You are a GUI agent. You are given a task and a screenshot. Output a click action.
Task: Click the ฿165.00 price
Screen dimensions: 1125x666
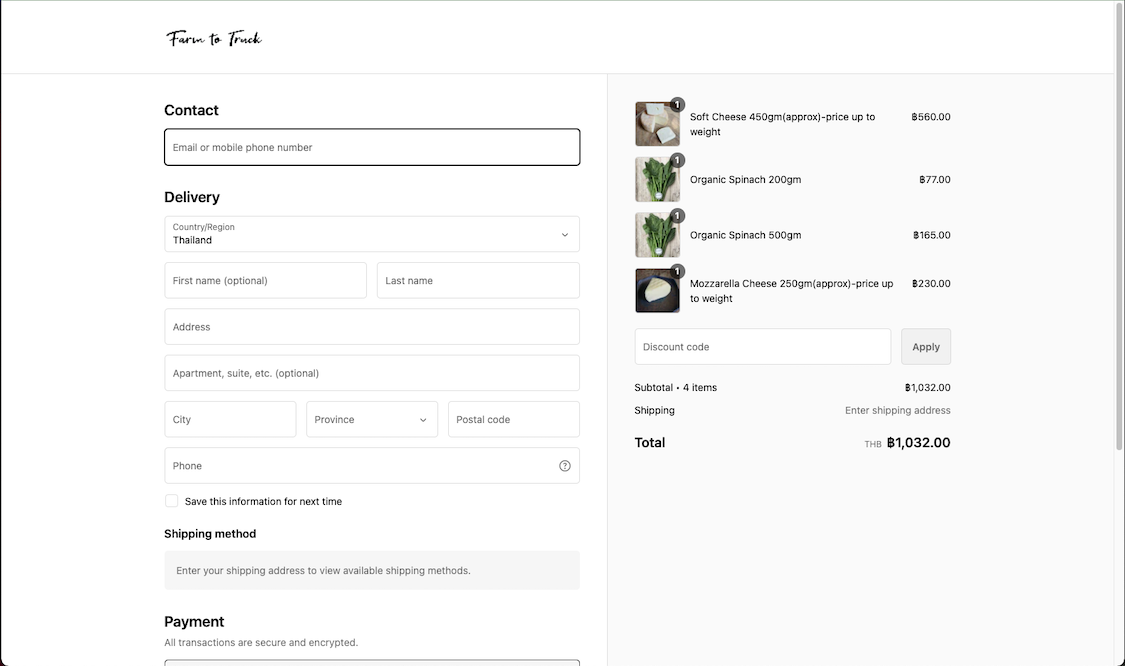pyautogui.click(x=931, y=235)
